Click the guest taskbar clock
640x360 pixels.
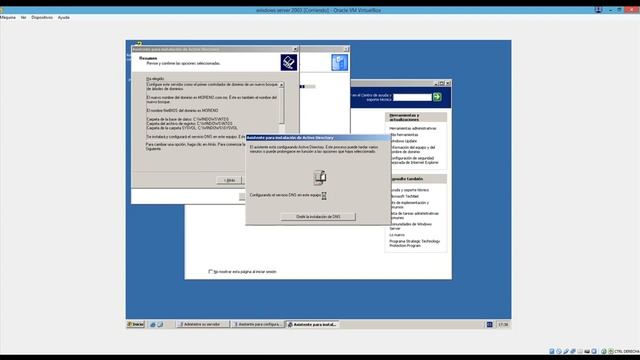[x=503, y=324]
